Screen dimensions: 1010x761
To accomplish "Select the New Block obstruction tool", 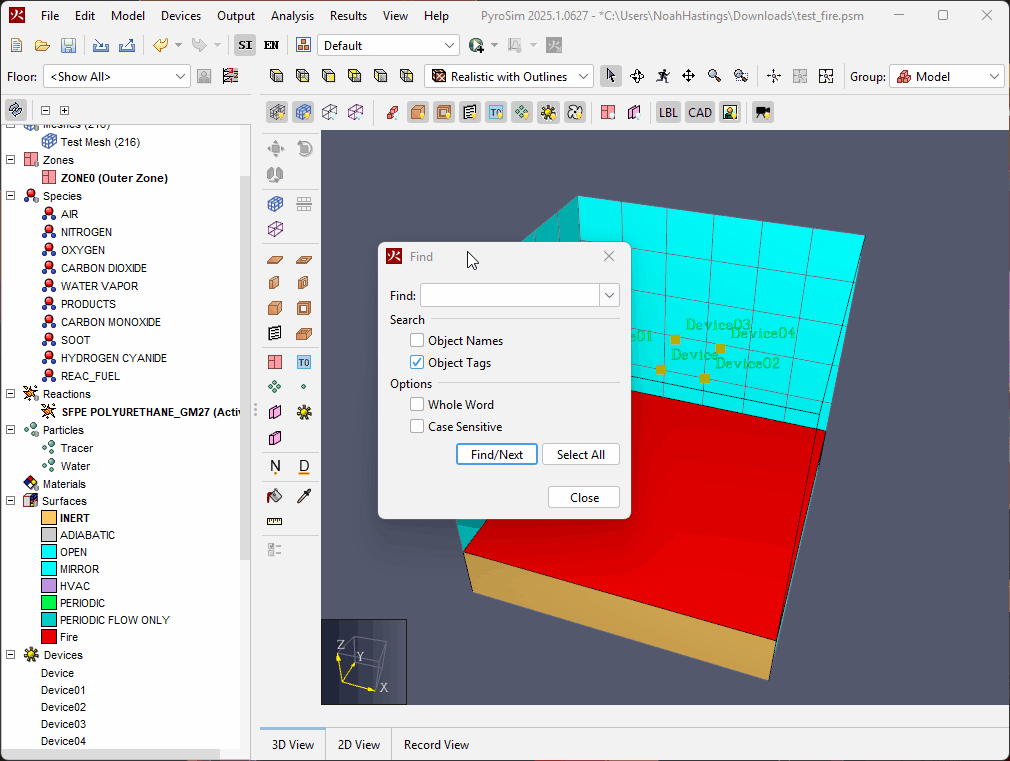I will [275, 308].
